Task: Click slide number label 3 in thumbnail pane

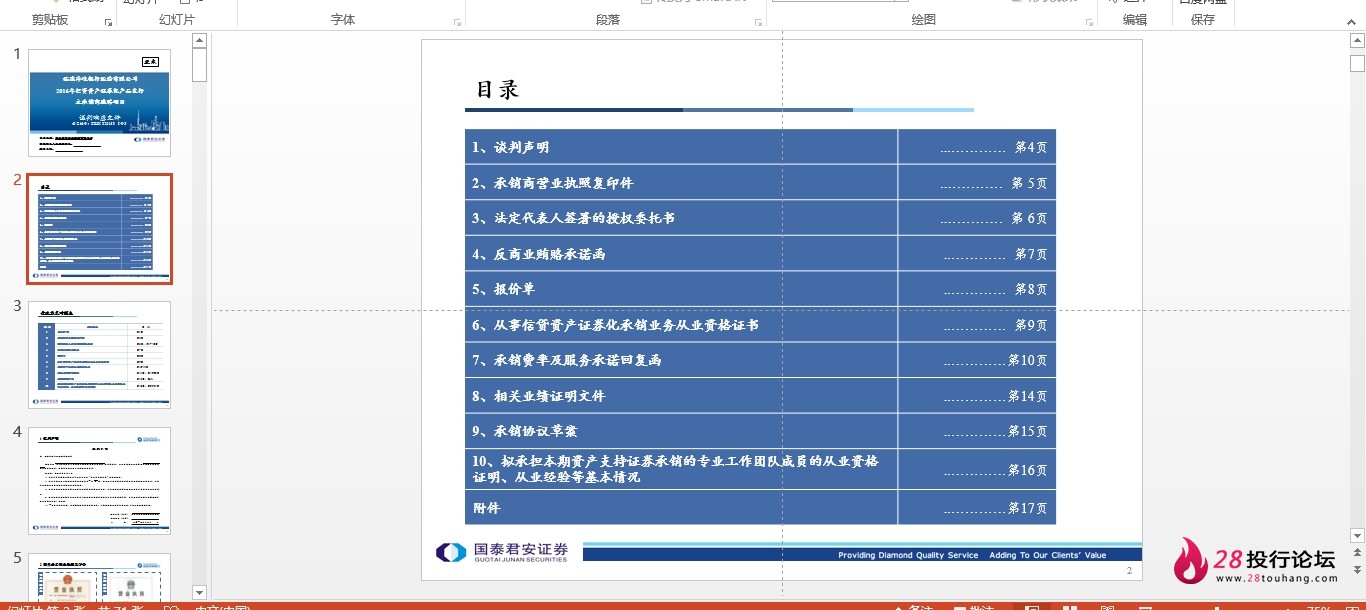Action: [17, 306]
